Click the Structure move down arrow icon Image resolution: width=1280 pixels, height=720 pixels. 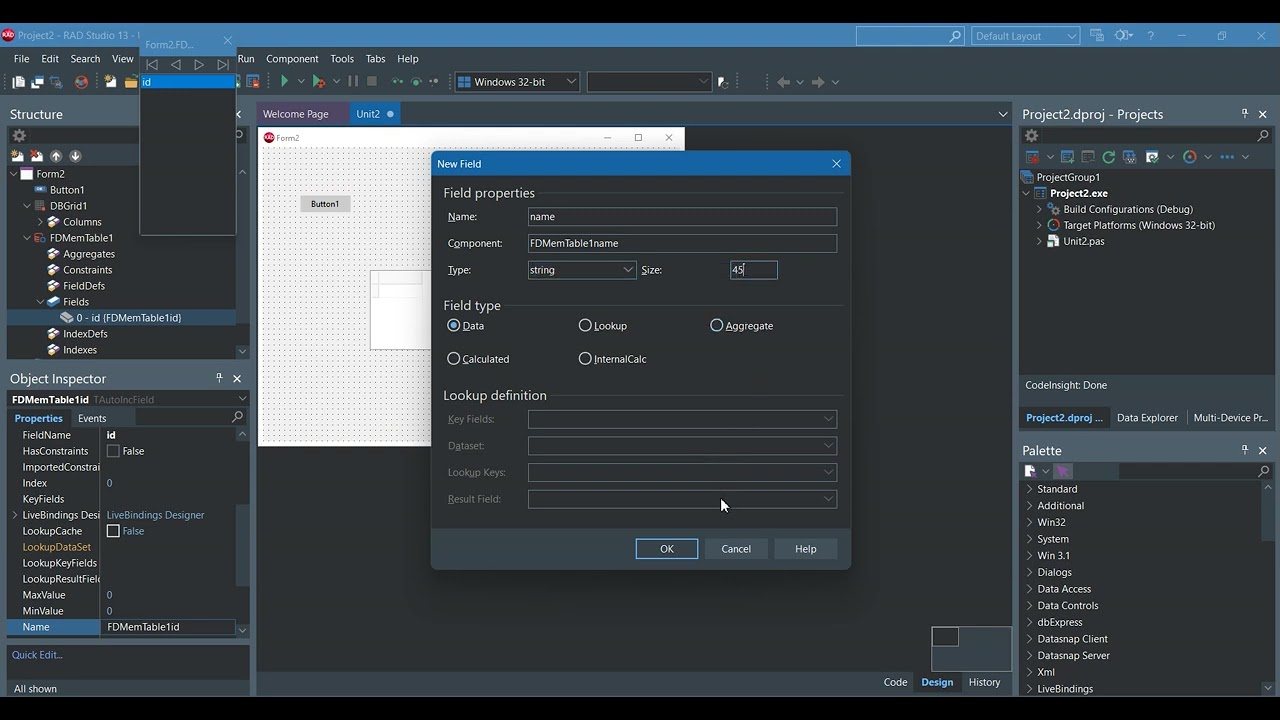click(x=75, y=156)
